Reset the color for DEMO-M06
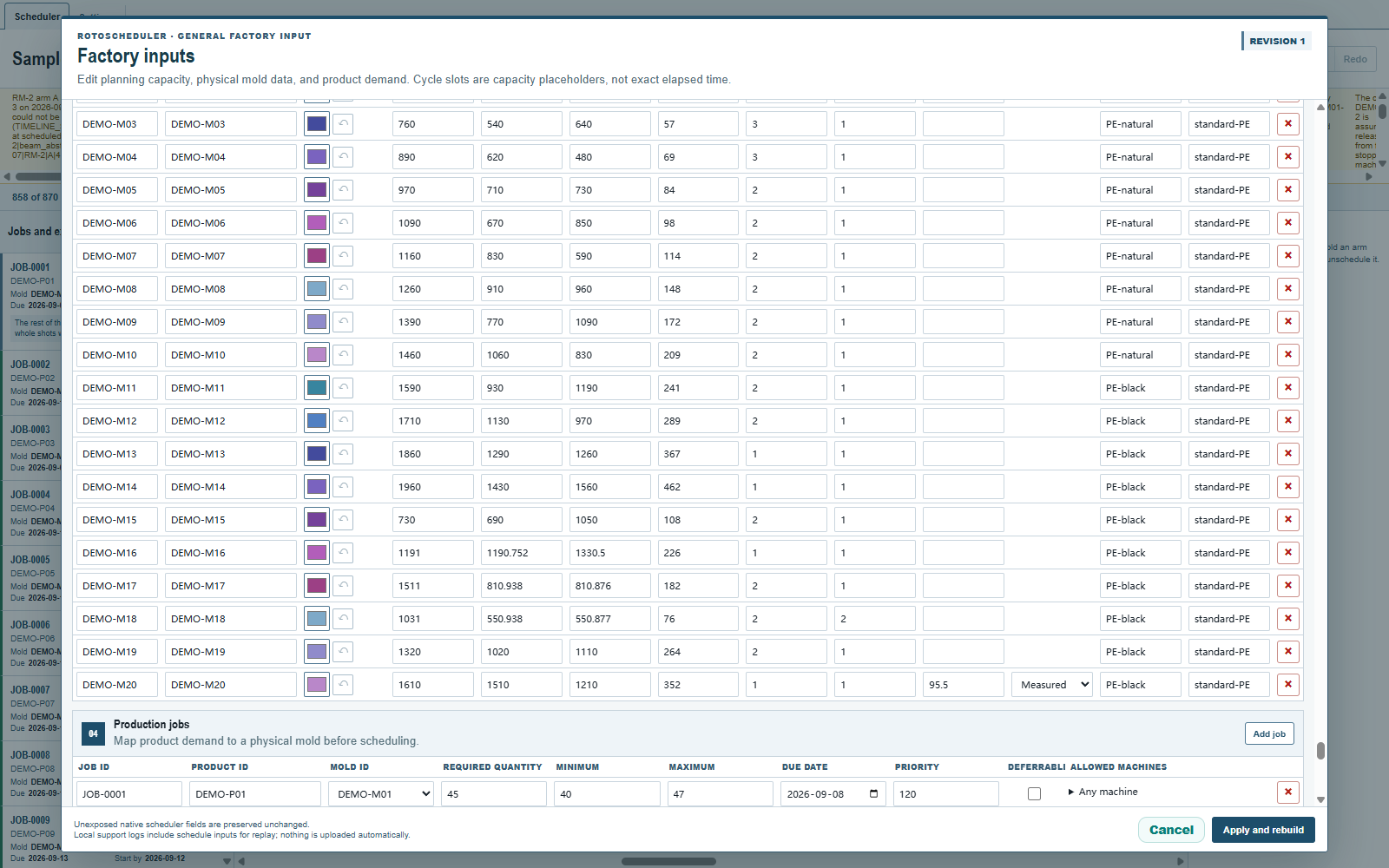1389x868 pixels. [x=343, y=223]
